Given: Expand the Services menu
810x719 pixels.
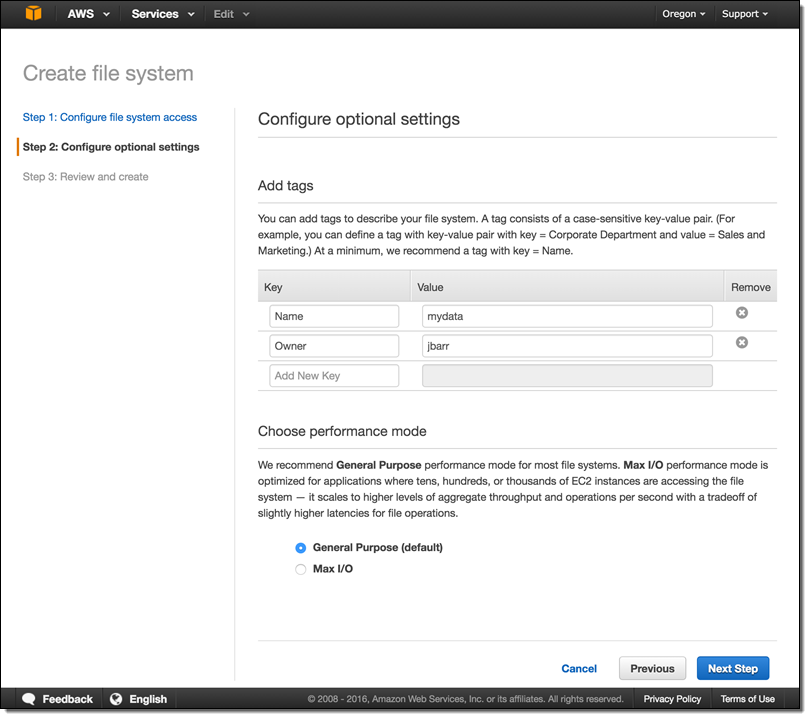Looking at the screenshot, I should pyautogui.click(x=161, y=14).
